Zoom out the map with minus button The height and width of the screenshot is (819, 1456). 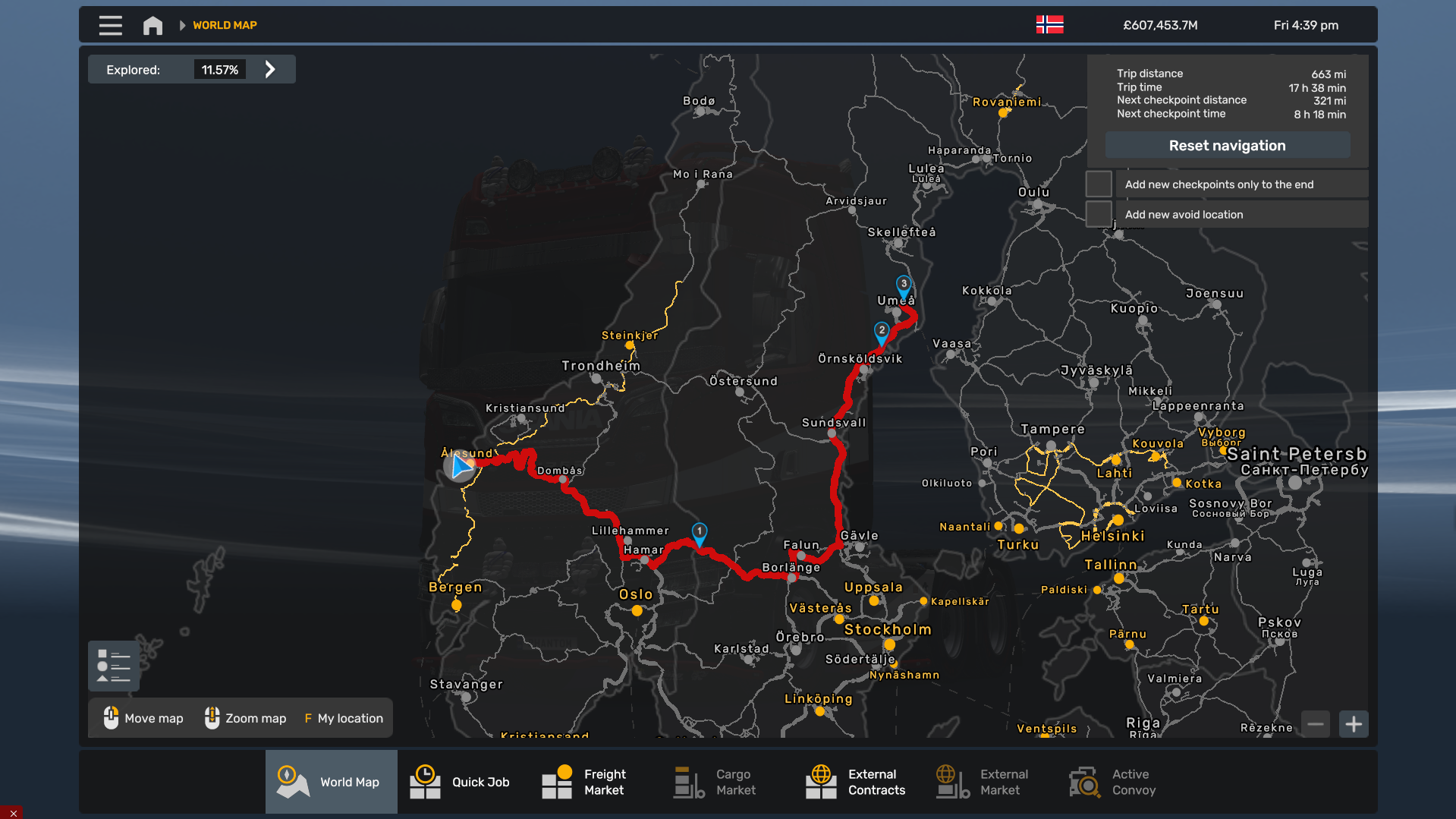(x=1316, y=724)
